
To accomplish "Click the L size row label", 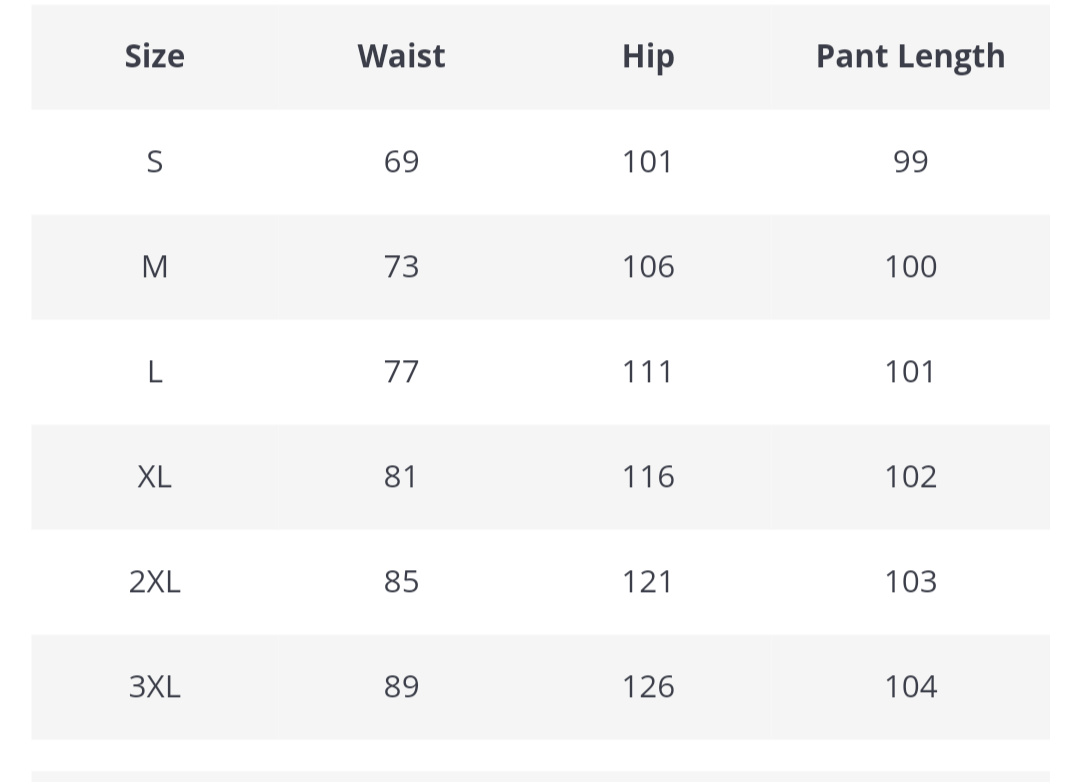I will (x=154, y=371).
